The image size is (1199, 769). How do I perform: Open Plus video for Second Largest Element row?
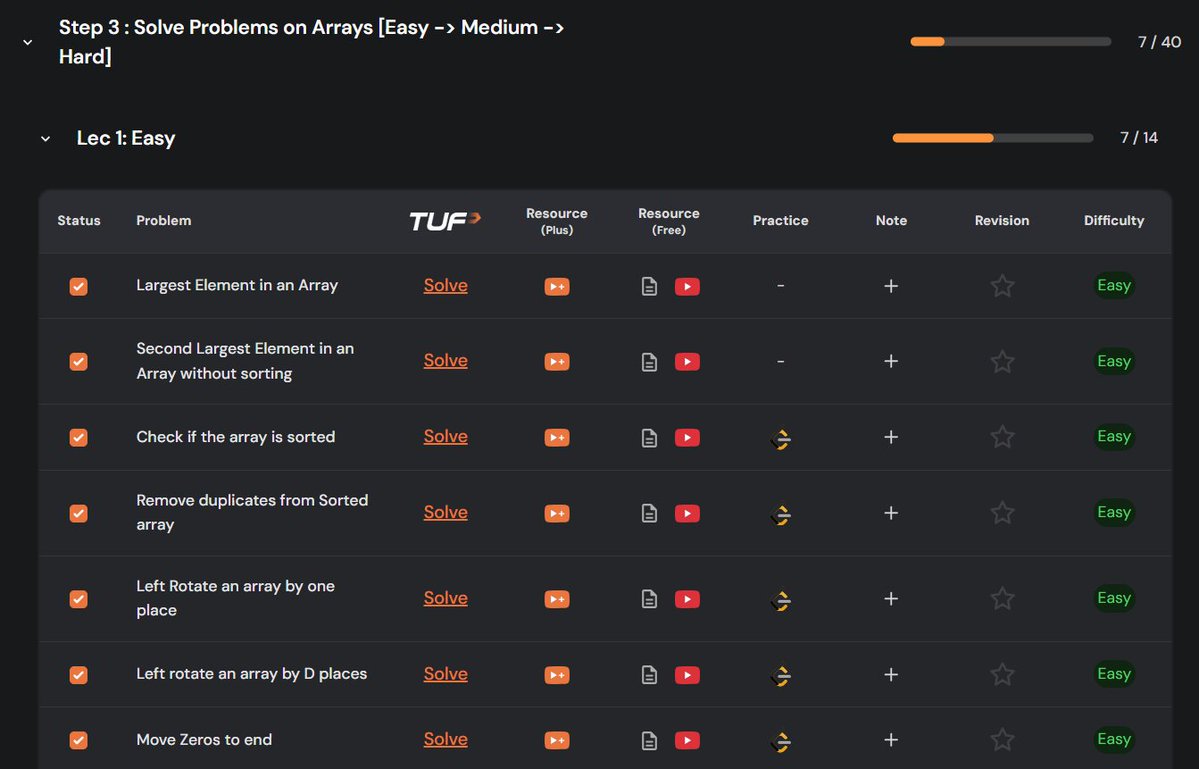coord(557,362)
